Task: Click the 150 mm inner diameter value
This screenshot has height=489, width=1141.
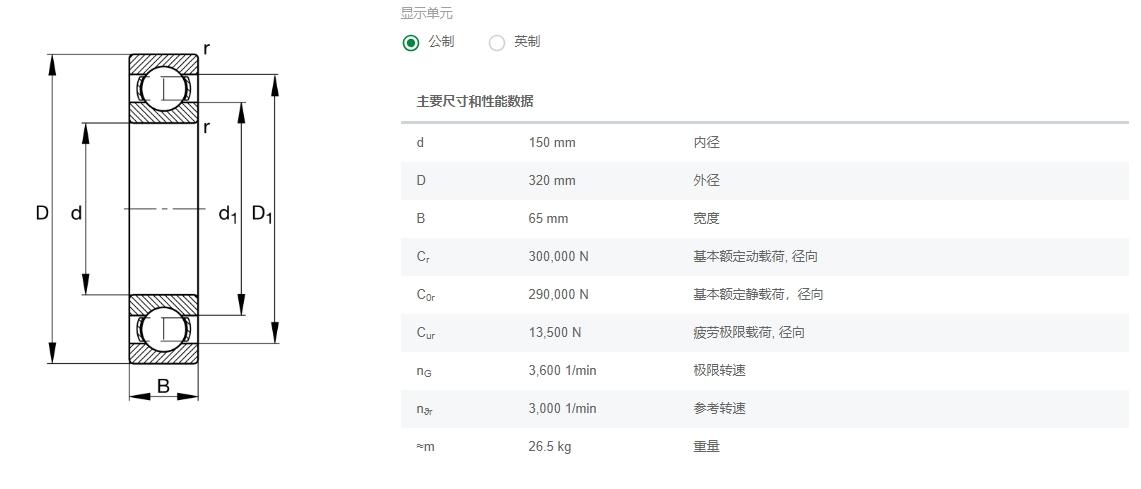Action: pos(552,143)
